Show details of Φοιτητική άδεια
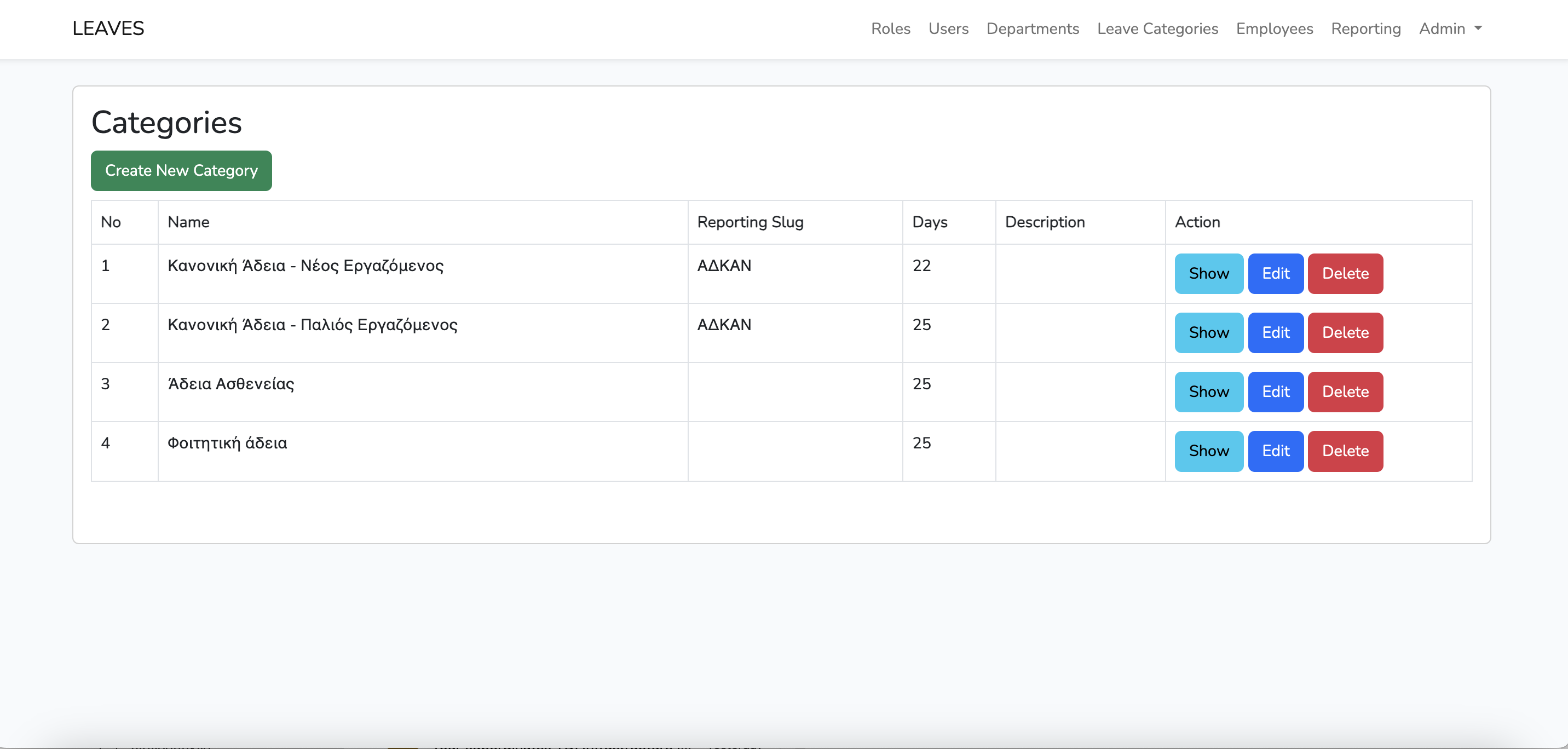Viewport: 1568px width, 749px height. click(1208, 451)
